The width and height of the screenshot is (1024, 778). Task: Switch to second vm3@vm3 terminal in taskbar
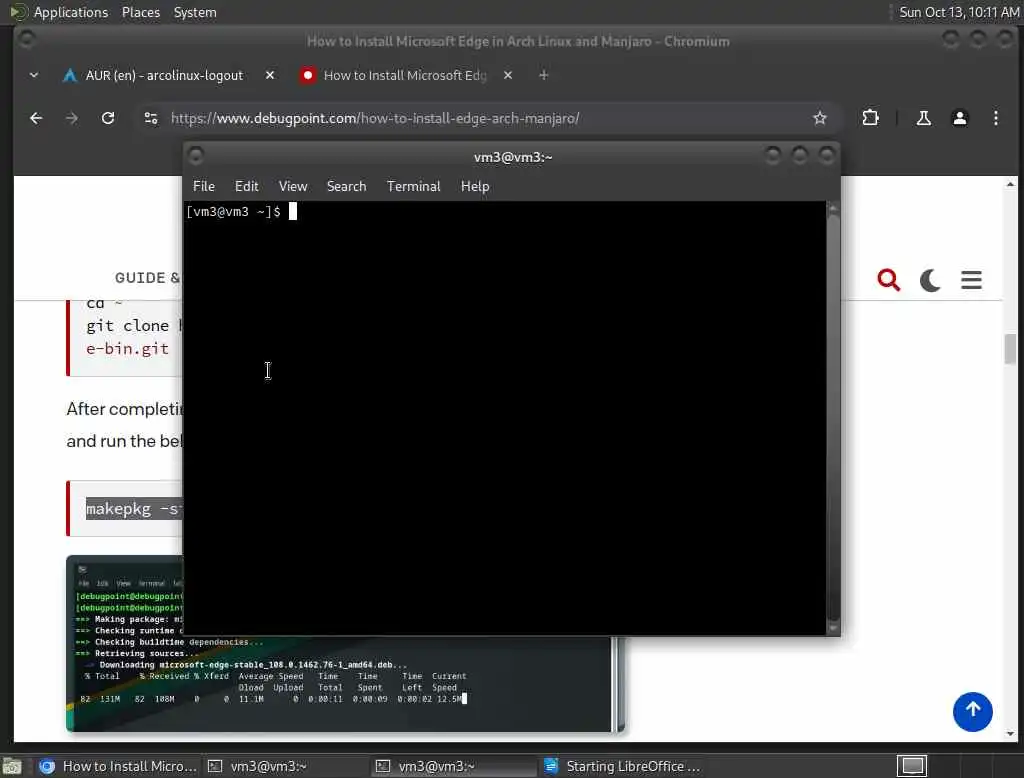(453, 766)
